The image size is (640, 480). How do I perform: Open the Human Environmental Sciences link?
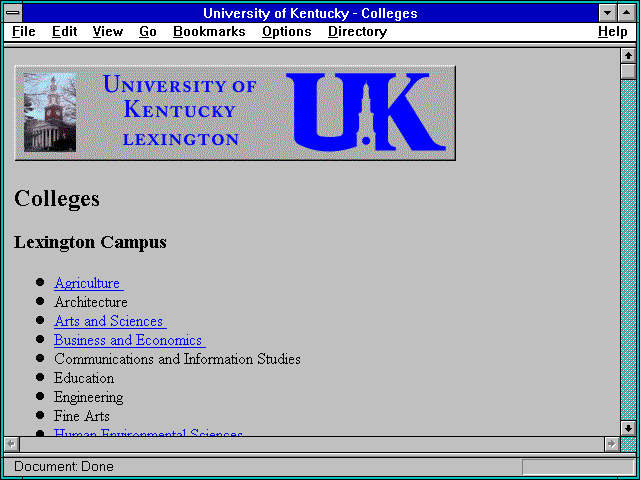pos(148,433)
